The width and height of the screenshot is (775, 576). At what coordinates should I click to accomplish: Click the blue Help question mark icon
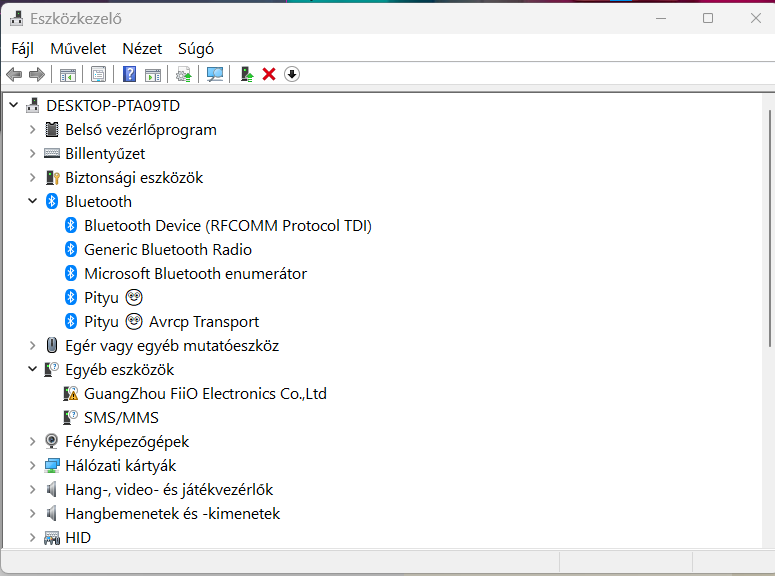coord(129,74)
